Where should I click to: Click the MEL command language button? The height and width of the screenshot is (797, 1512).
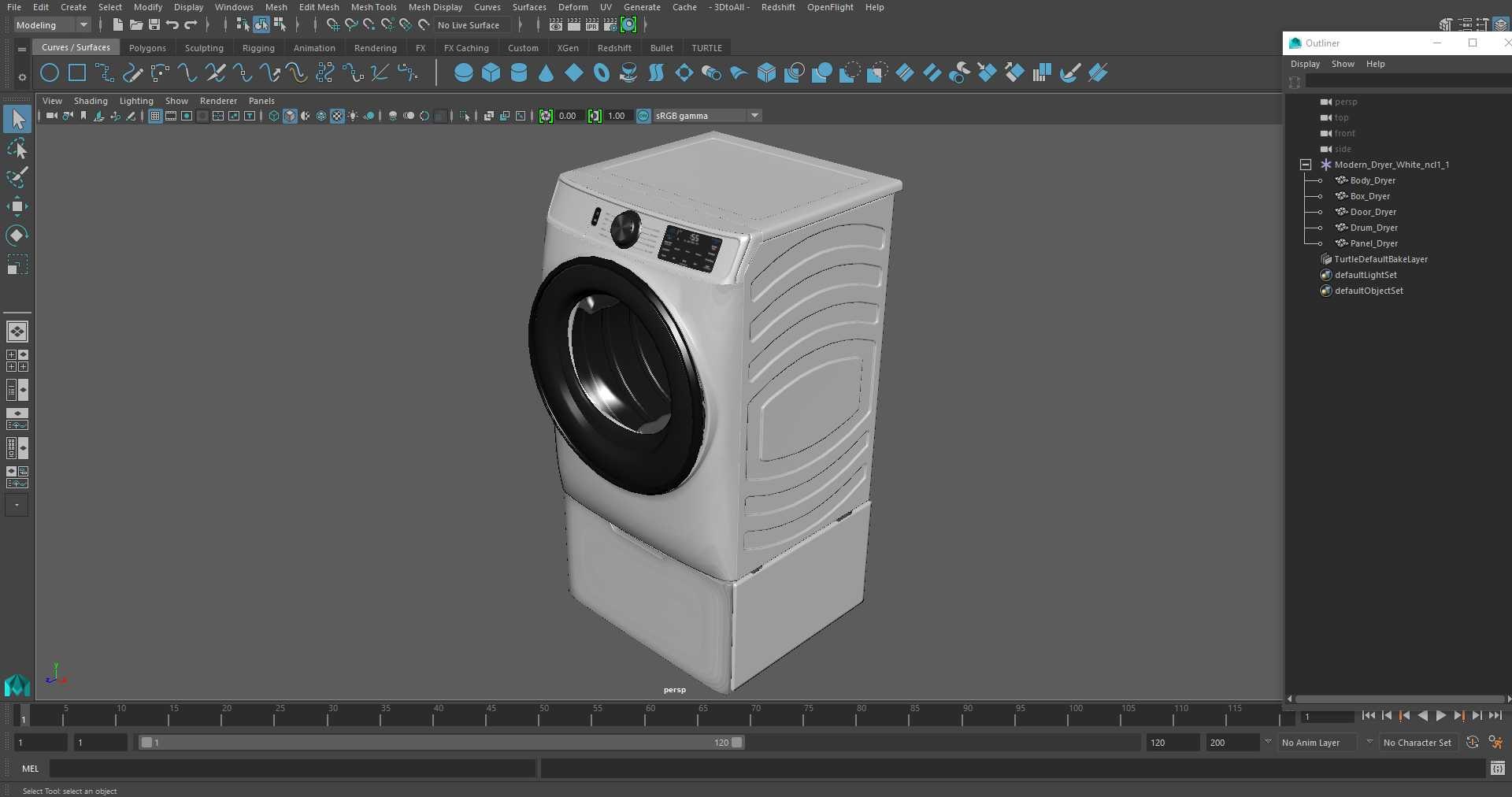pyautogui.click(x=31, y=769)
